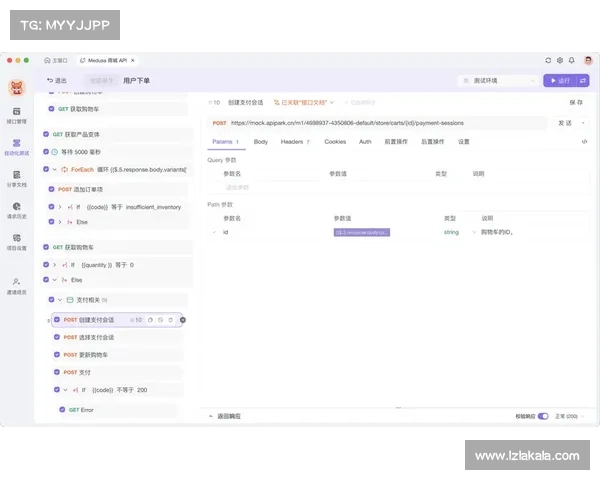This screenshot has width=600, height=480.
Task: Click the clock icon of the wait step
Action: (x=55, y=152)
